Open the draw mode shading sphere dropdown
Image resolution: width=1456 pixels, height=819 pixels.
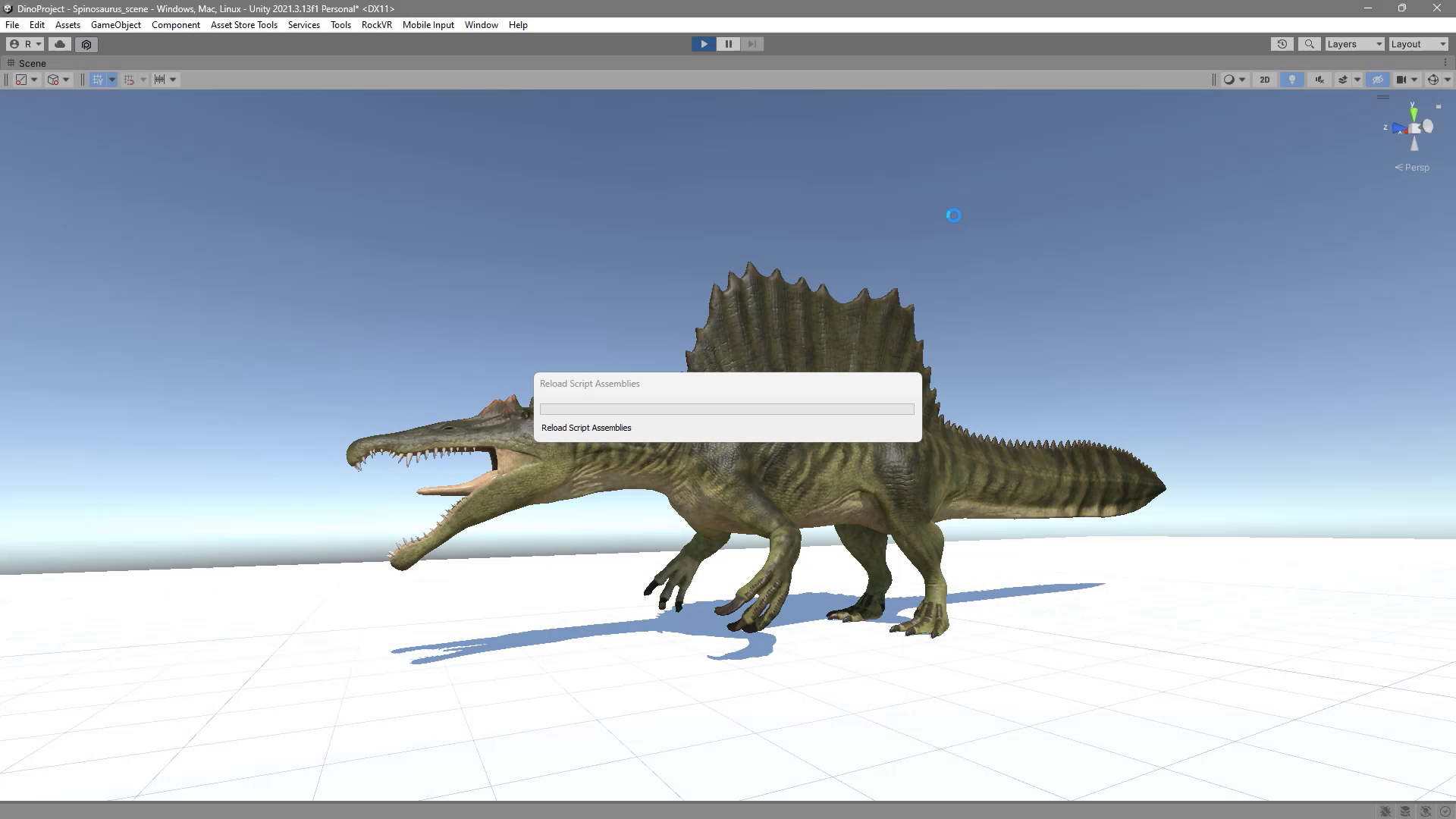point(1234,80)
